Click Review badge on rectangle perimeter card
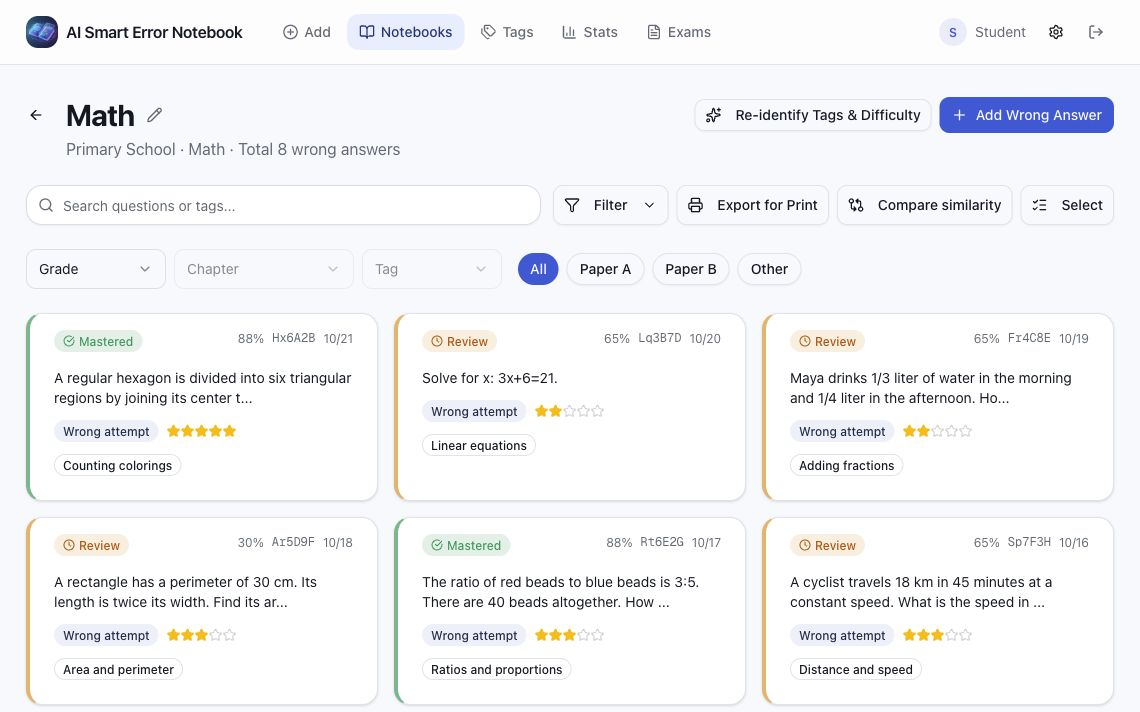This screenshot has width=1140, height=712. (x=92, y=545)
